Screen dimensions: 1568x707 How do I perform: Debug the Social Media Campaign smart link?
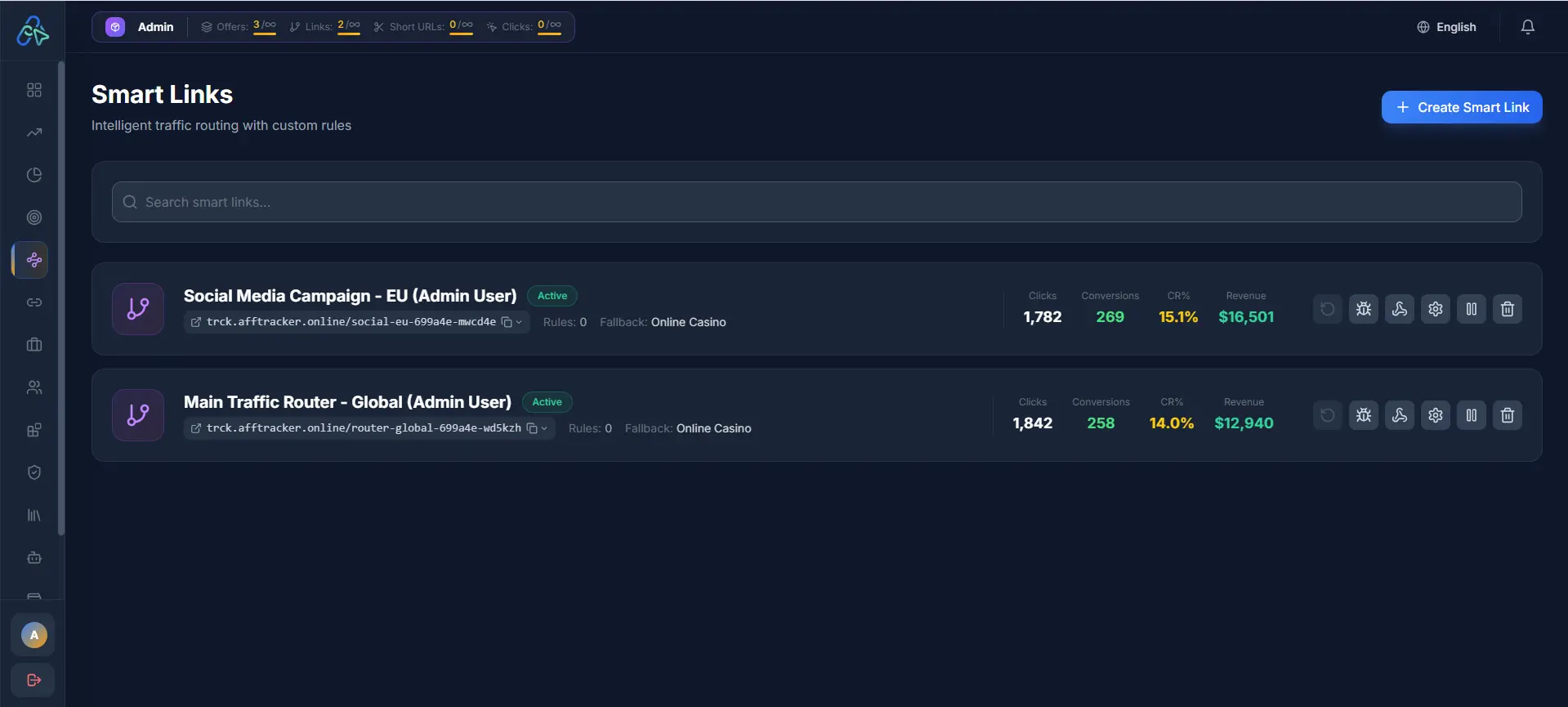pos(1364,309)
